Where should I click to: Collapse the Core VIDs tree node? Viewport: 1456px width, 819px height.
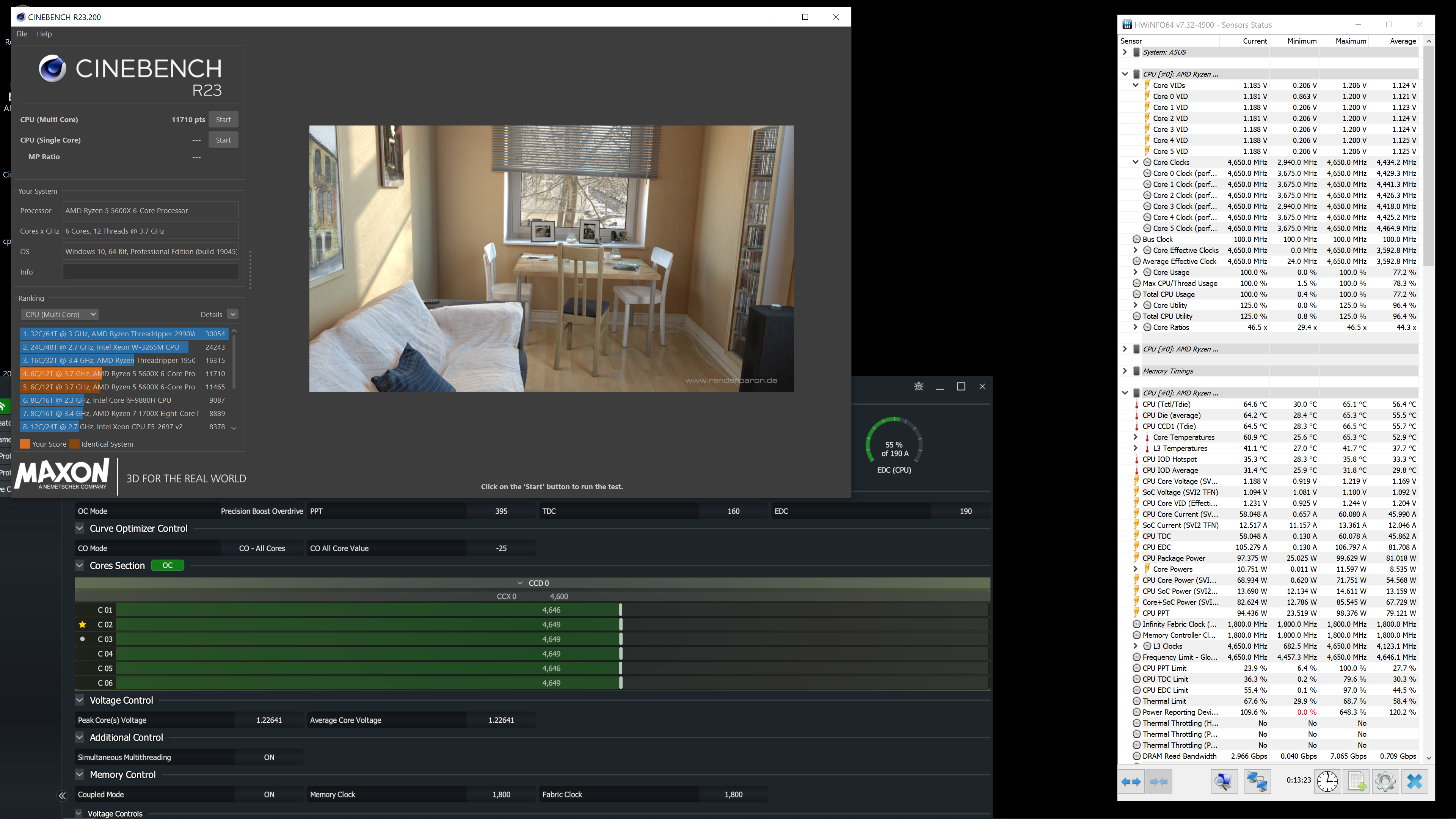pyautogui.click(x=1136, y=85)
